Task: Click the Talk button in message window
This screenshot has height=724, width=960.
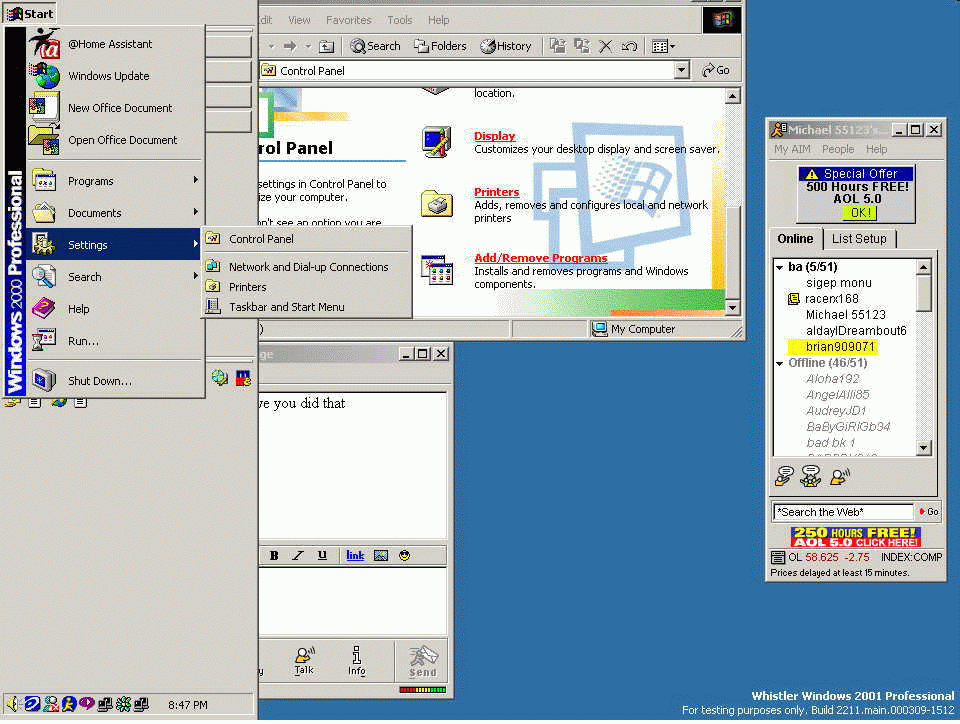Action: point(304,661)
